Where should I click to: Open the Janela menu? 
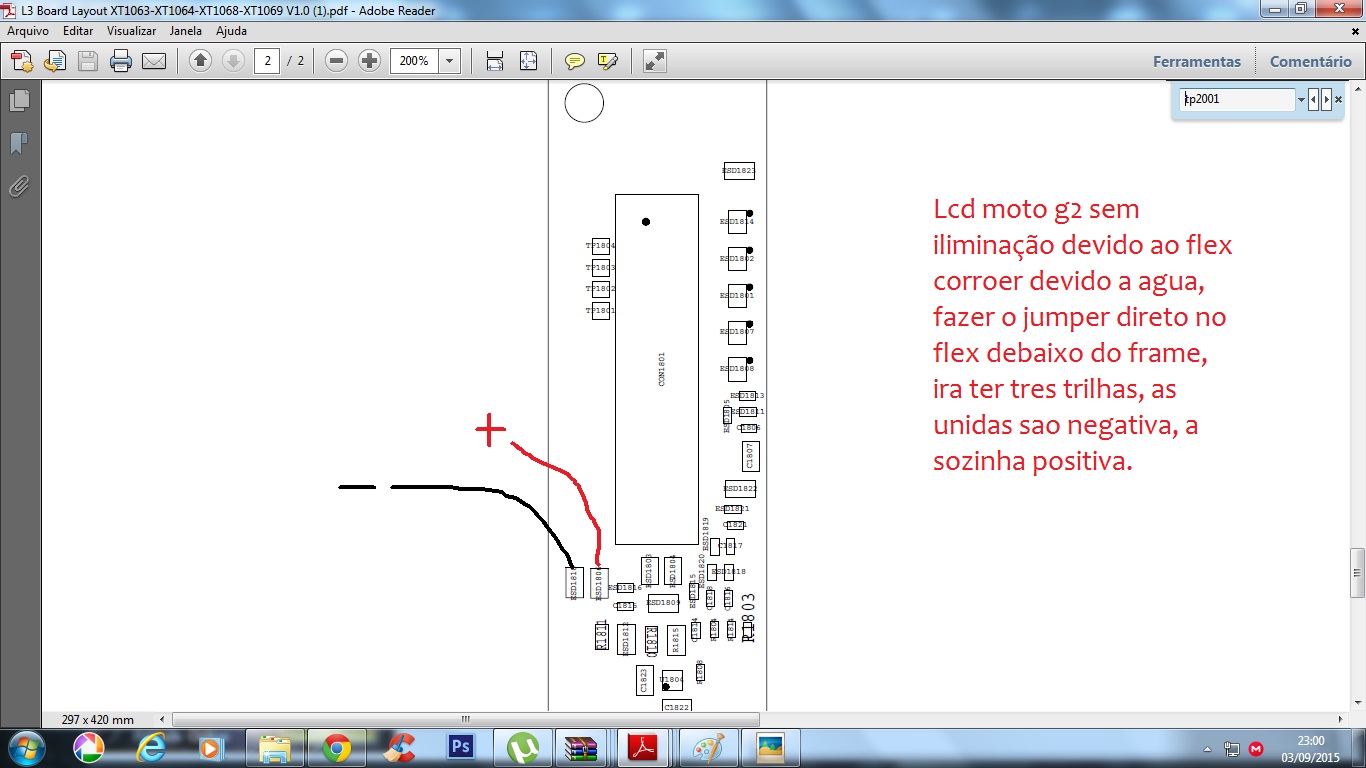tap(186, 31)
